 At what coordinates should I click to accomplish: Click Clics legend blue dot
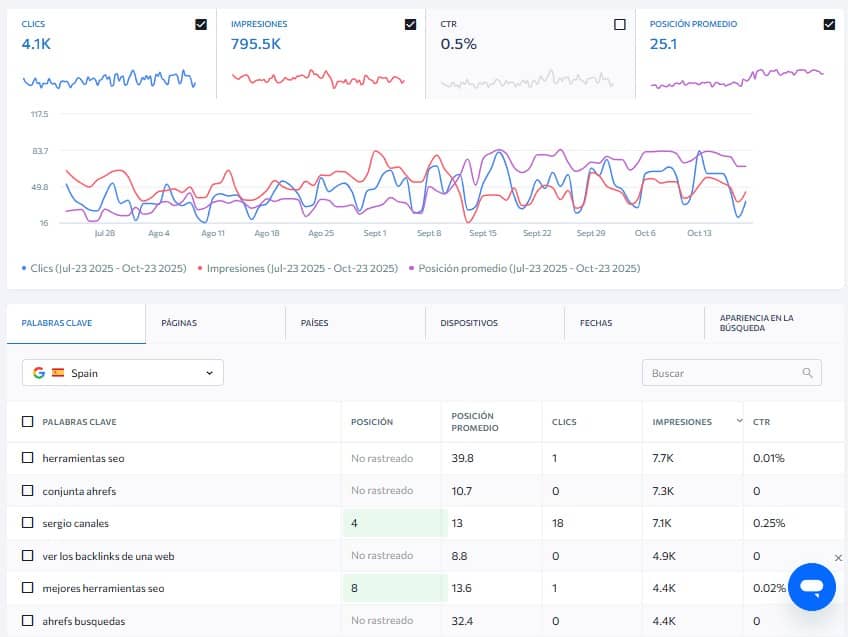[24, 268]
